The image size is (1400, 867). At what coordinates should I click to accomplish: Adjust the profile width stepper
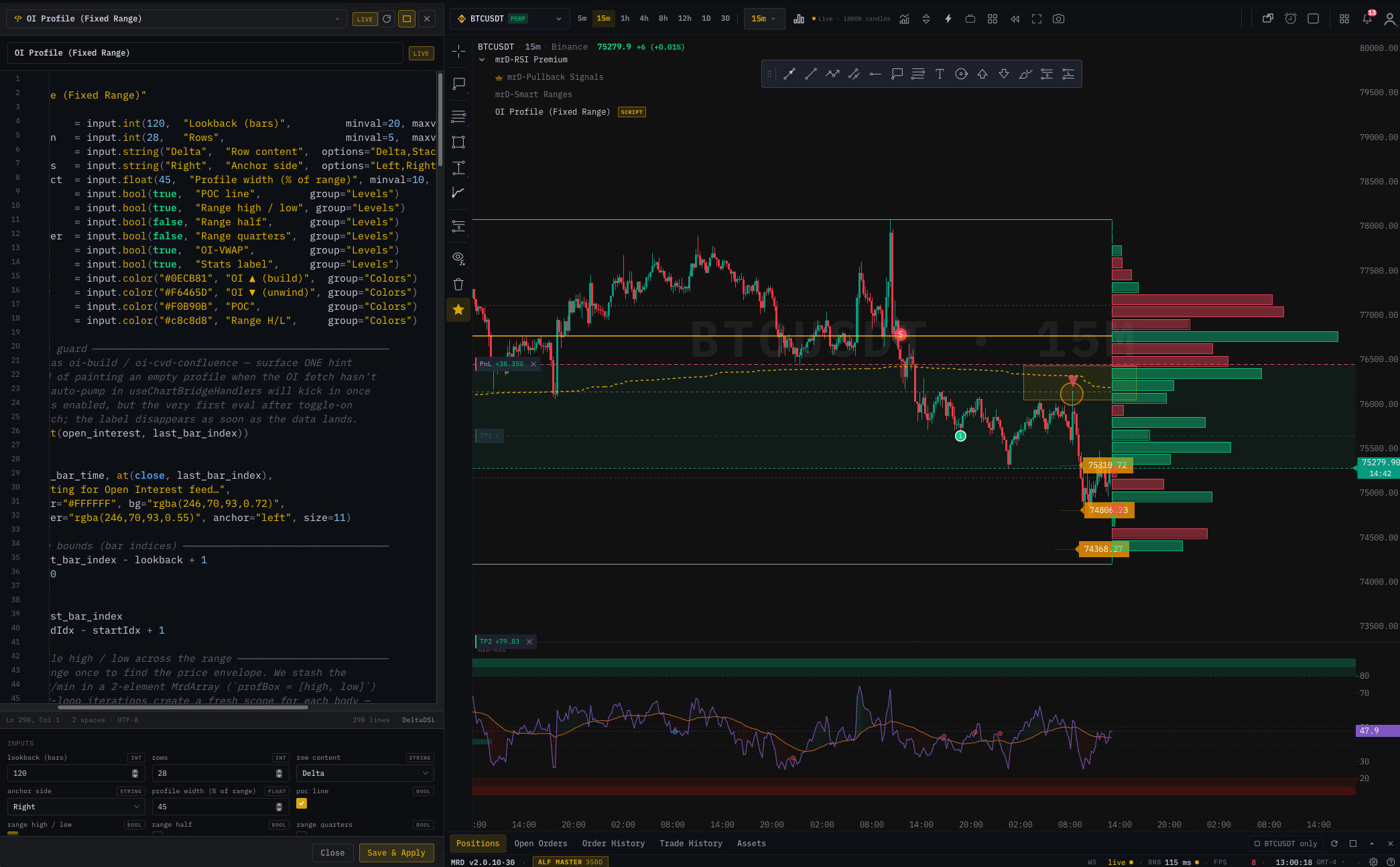point(279,807)
